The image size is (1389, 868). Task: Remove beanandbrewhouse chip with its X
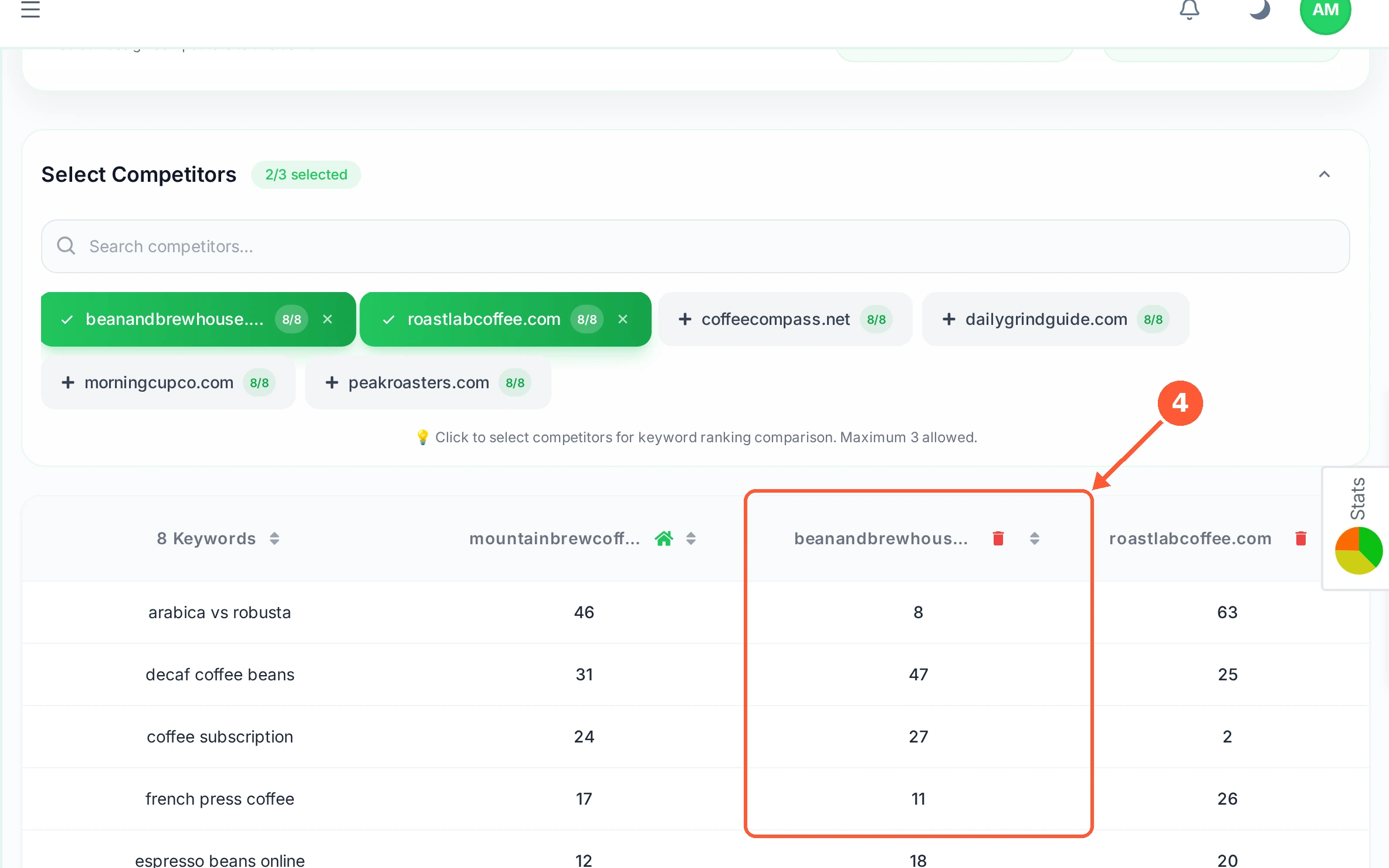(327, 319)
